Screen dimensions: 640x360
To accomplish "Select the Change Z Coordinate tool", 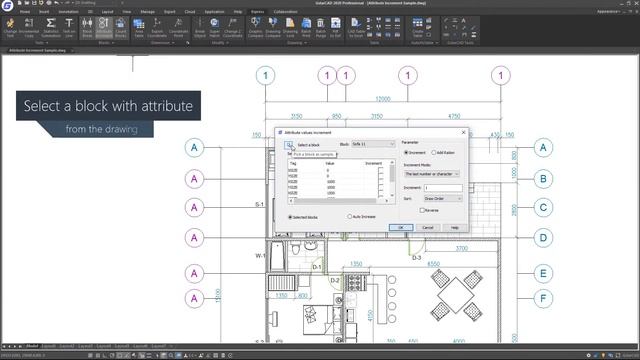I will click(233, 27).
